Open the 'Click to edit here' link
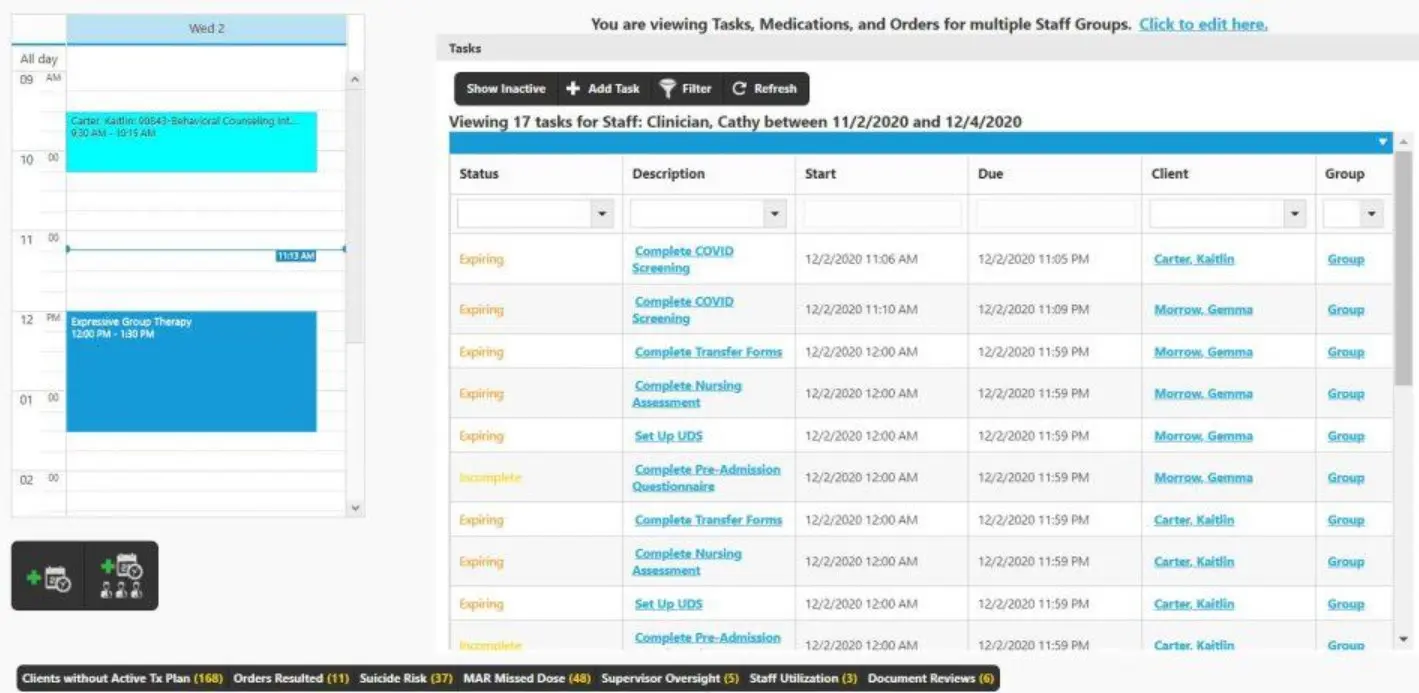 coord(1202,24)
